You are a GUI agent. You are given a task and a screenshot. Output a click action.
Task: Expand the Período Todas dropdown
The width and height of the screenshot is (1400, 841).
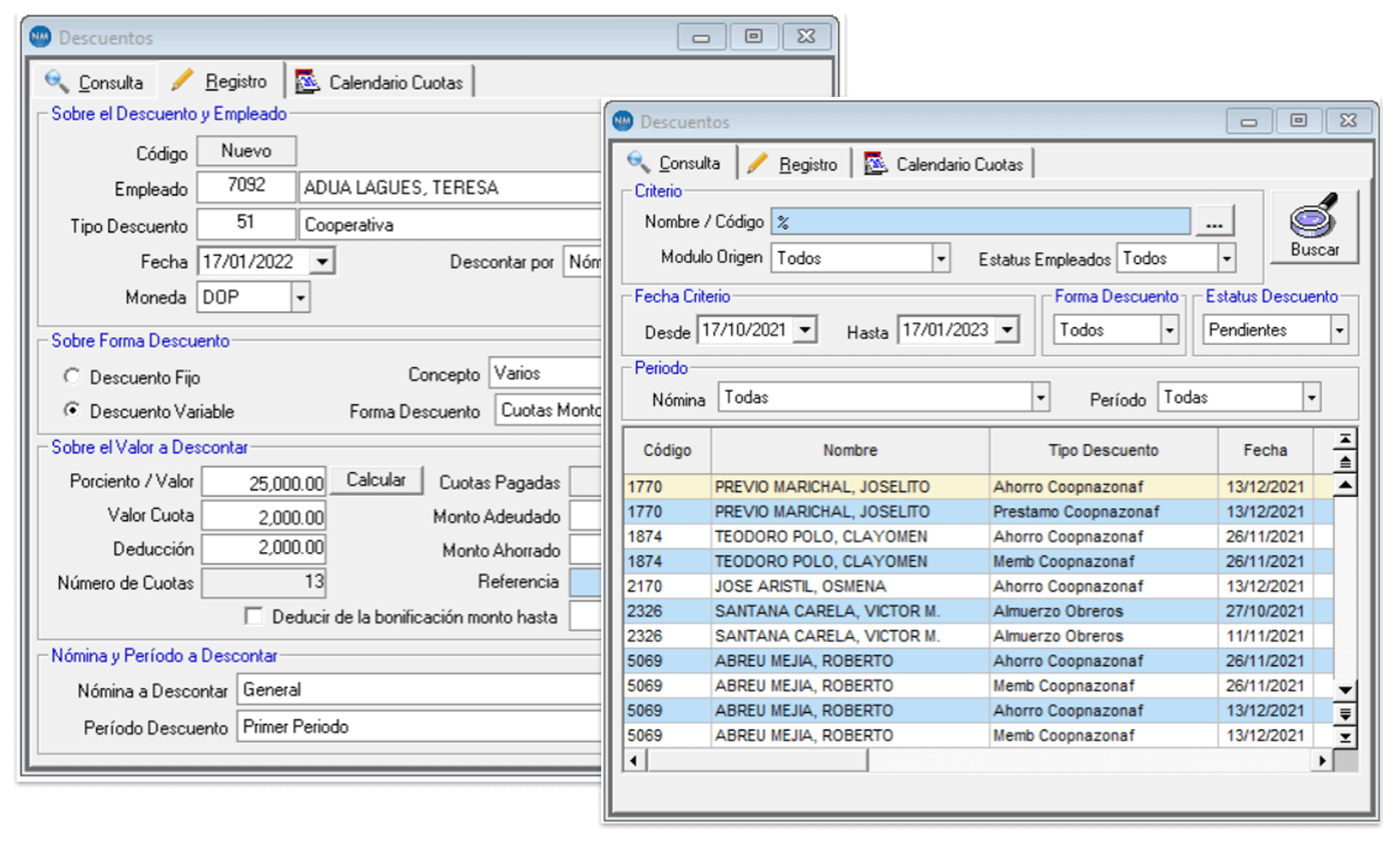coord(1310,397)
